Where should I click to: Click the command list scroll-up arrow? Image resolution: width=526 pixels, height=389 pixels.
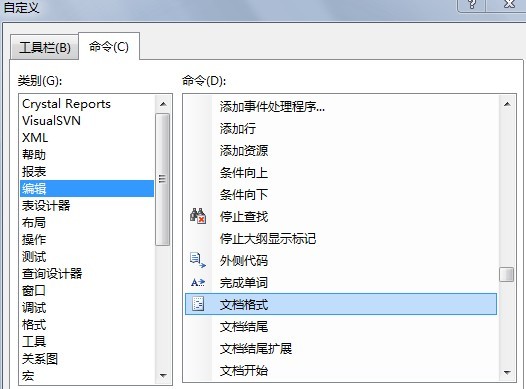507,104
